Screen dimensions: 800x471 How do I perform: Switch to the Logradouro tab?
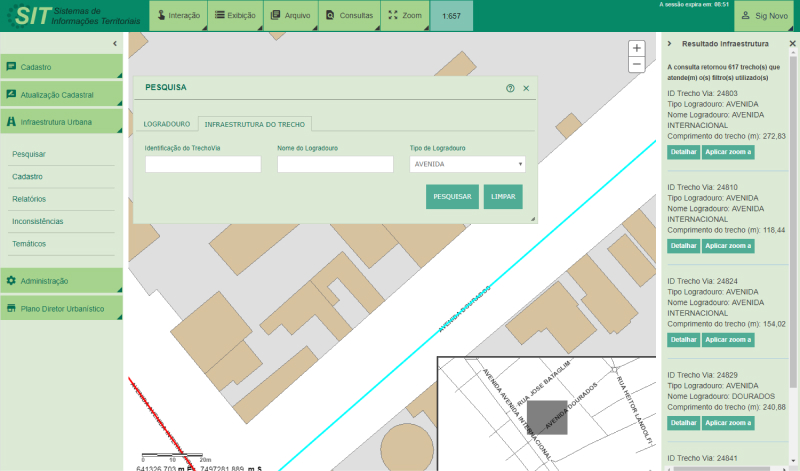click(x=166, y=124)
